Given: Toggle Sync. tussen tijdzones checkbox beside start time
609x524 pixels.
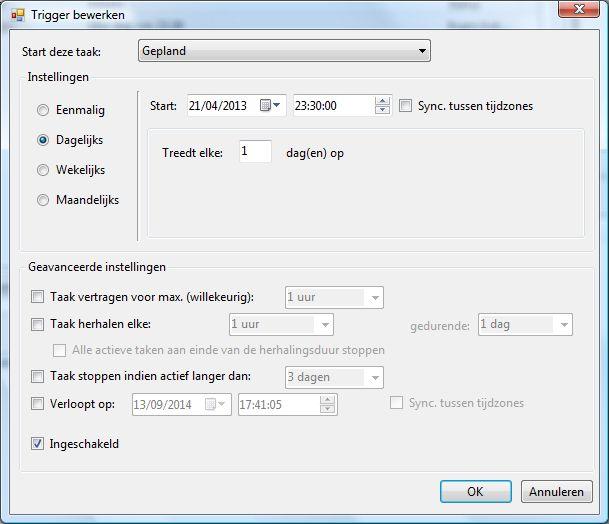Looking at the screenshot, I should pos(405,106).
